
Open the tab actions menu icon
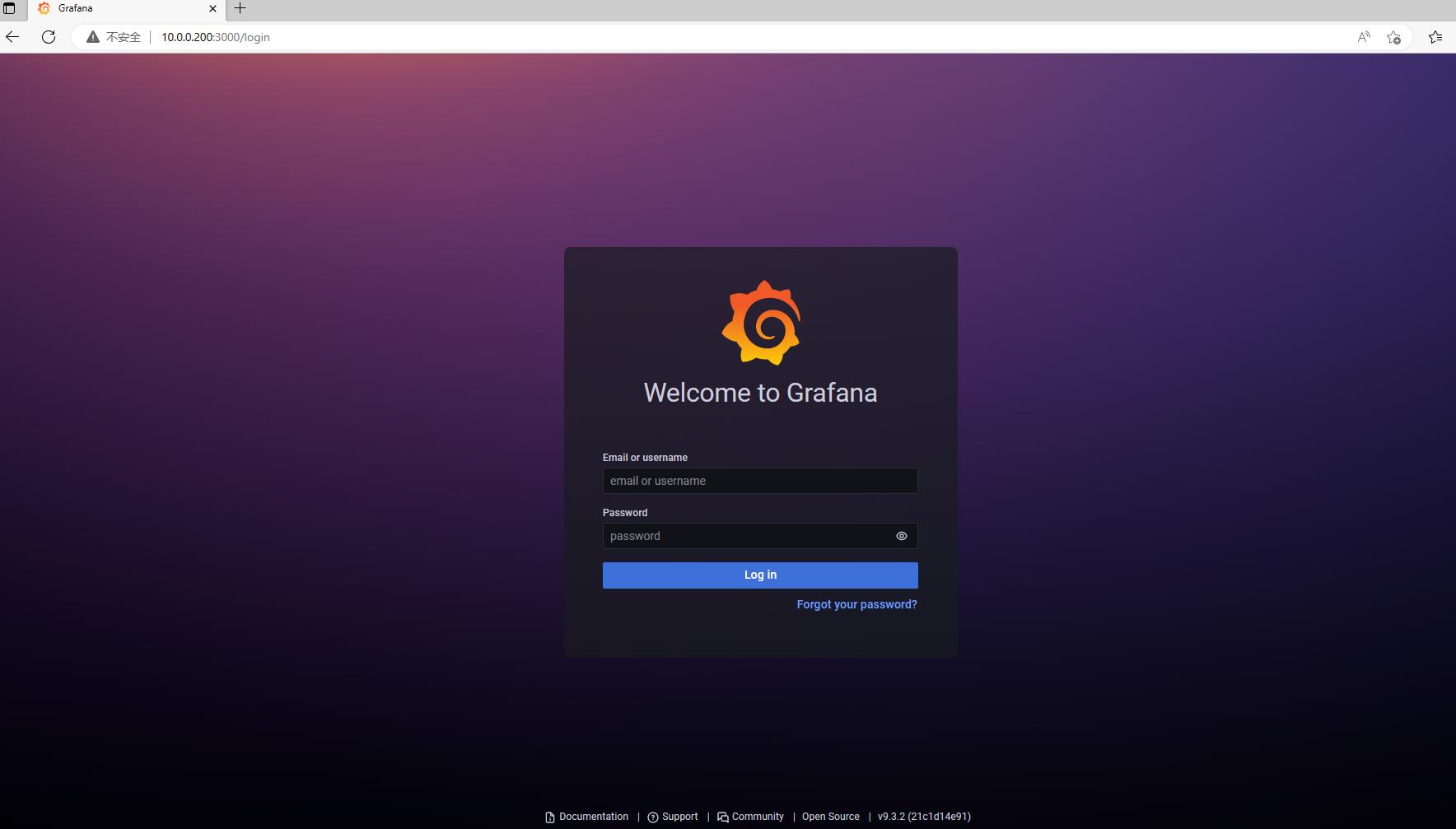[x=10, y=8]
